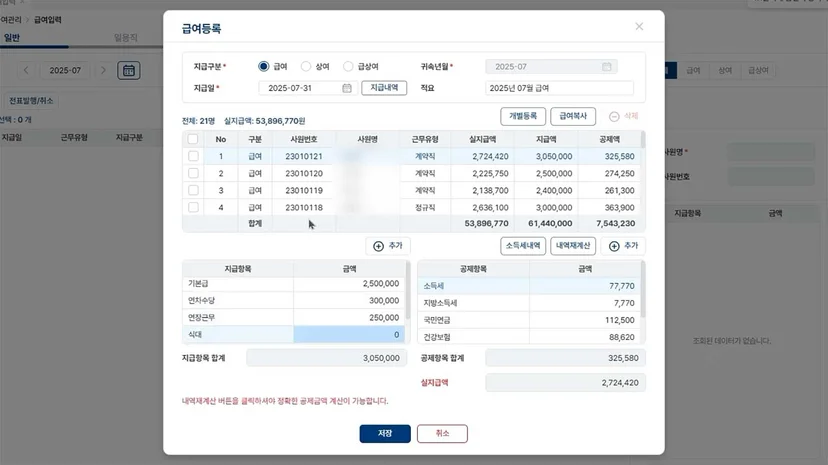
Task: Check the row for employee 23010120
Action: pos(193,173)
